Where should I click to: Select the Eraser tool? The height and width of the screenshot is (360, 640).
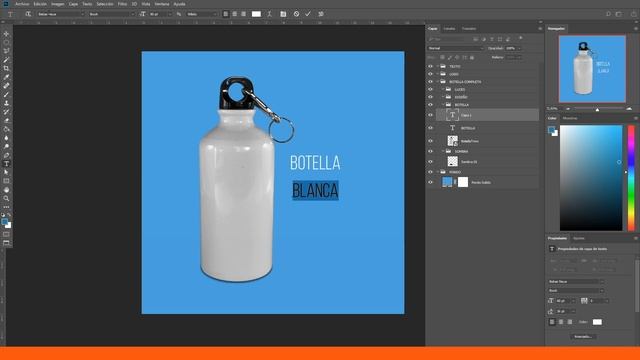pyautogui.click(x=6, y=120)
